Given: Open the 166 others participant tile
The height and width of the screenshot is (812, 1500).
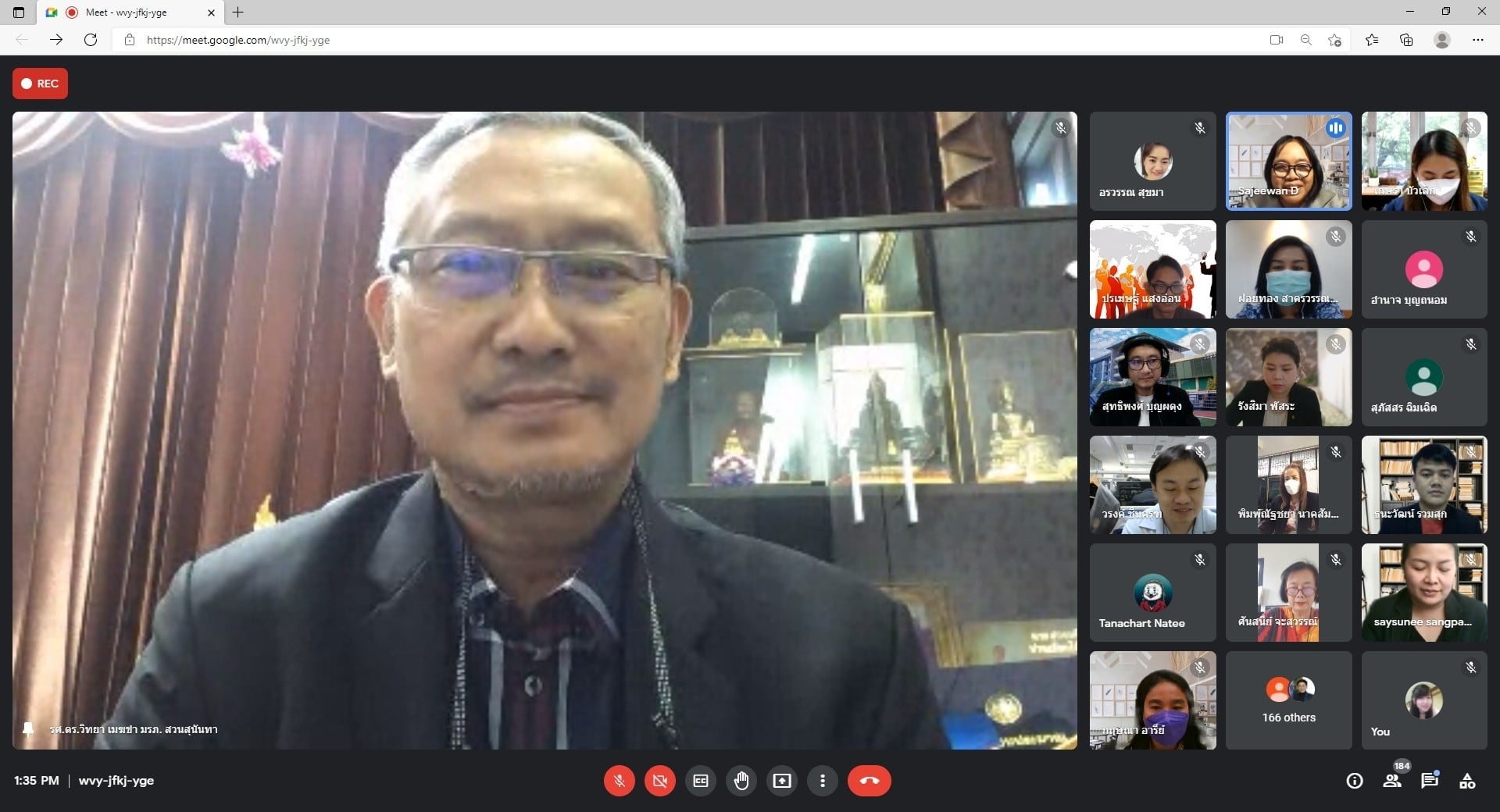Looking at the screenshot, I should [1288, 700].
